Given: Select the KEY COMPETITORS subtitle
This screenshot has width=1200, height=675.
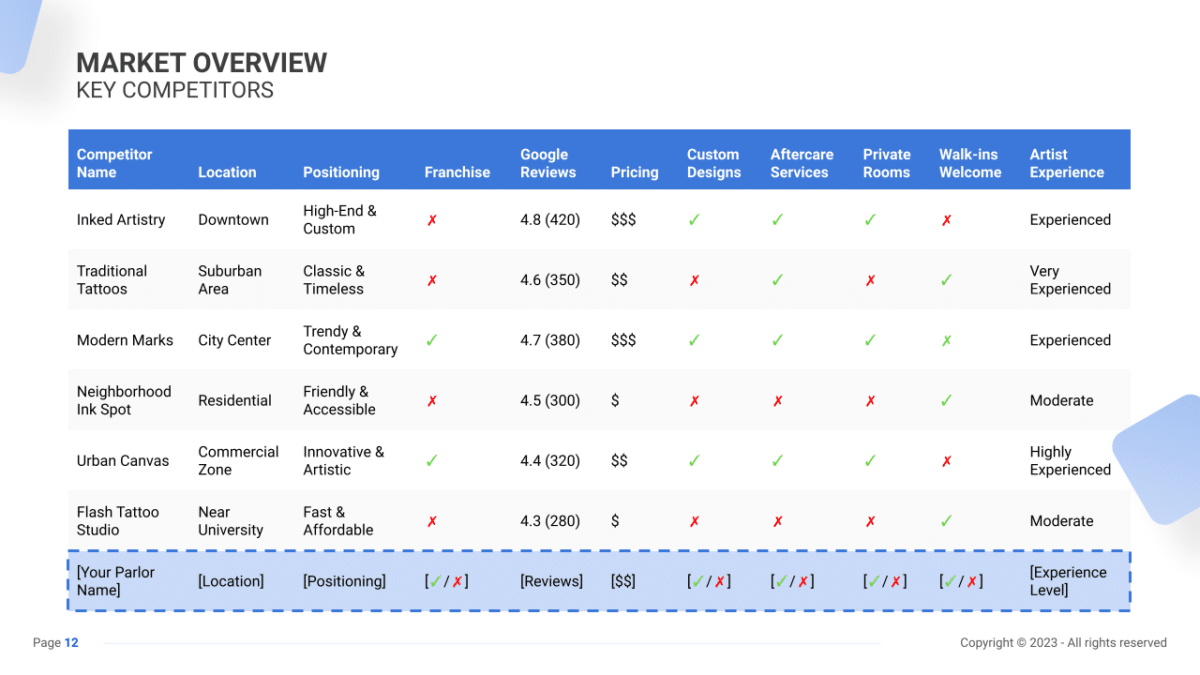Looking at the screenshot, I should (x=175, y=90).
